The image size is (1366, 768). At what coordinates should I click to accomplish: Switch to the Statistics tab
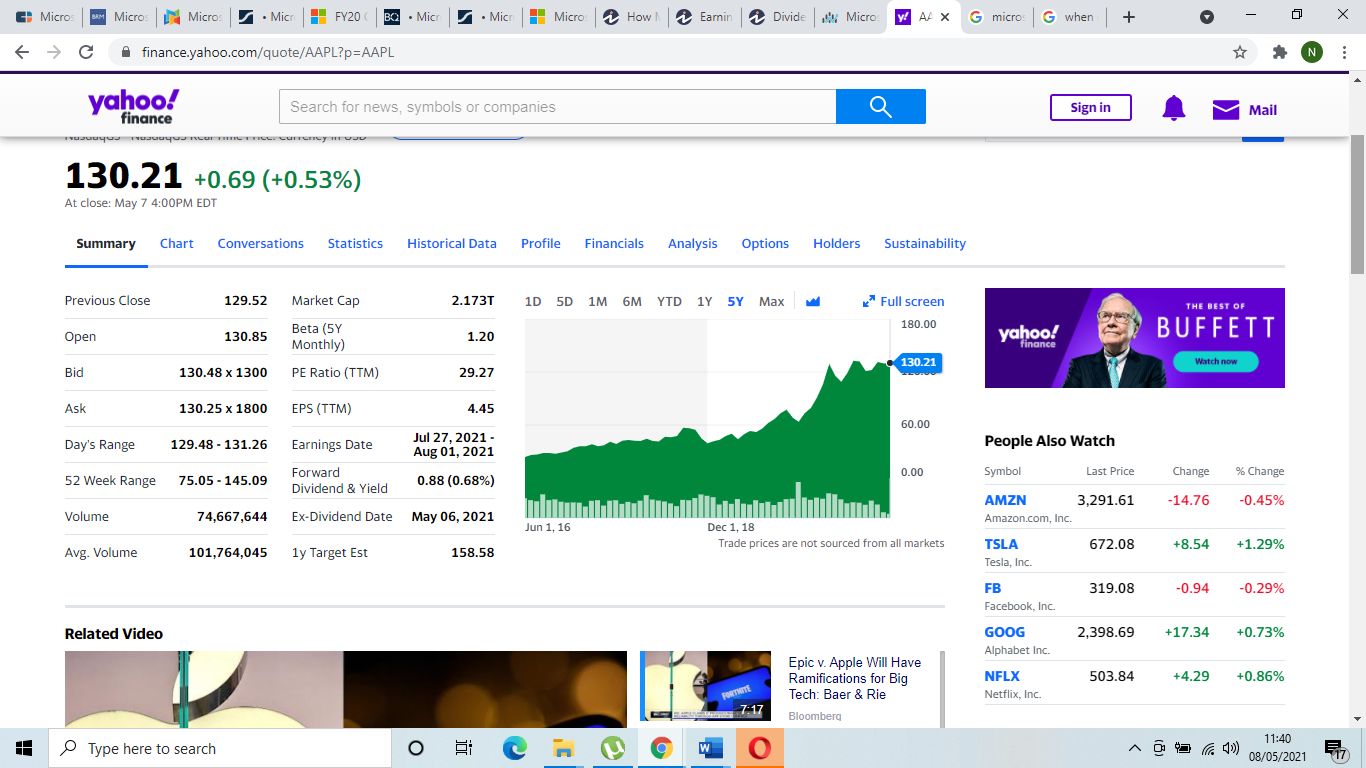tap(355, 243)
